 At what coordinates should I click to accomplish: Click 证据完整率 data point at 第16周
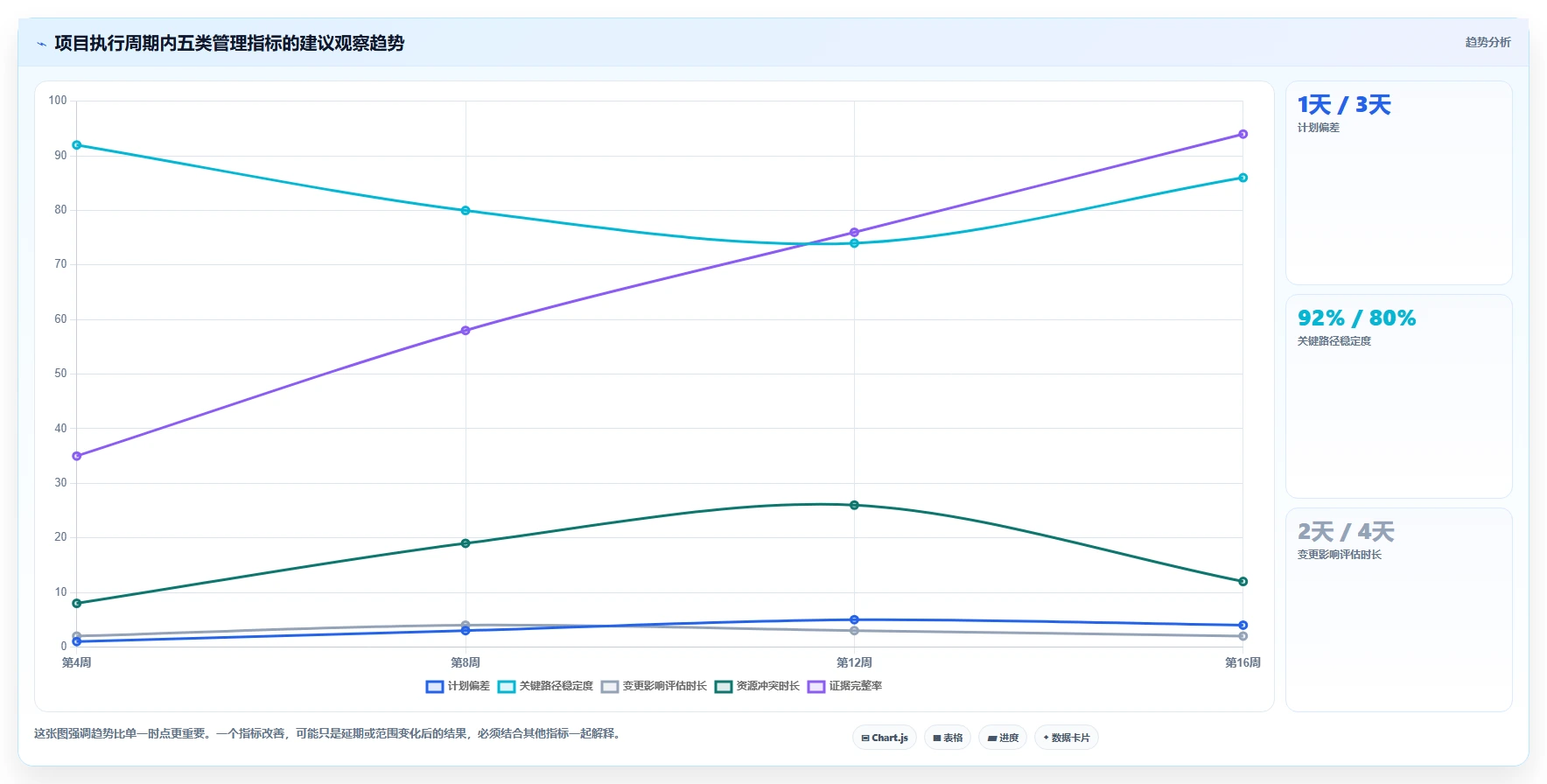1242,134
